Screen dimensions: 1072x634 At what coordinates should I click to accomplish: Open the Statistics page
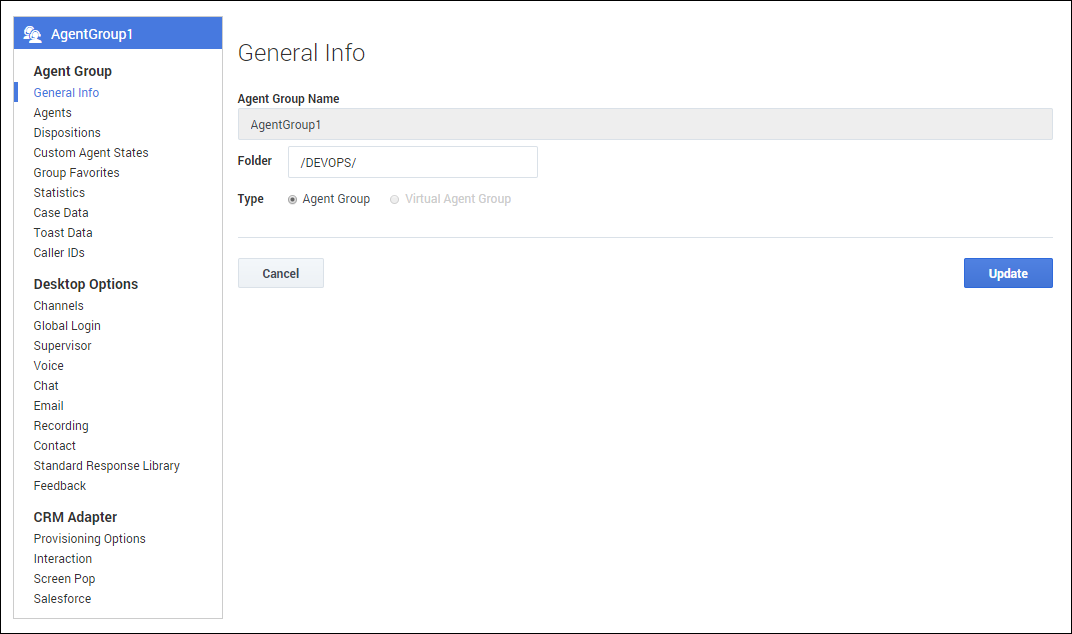59,193
